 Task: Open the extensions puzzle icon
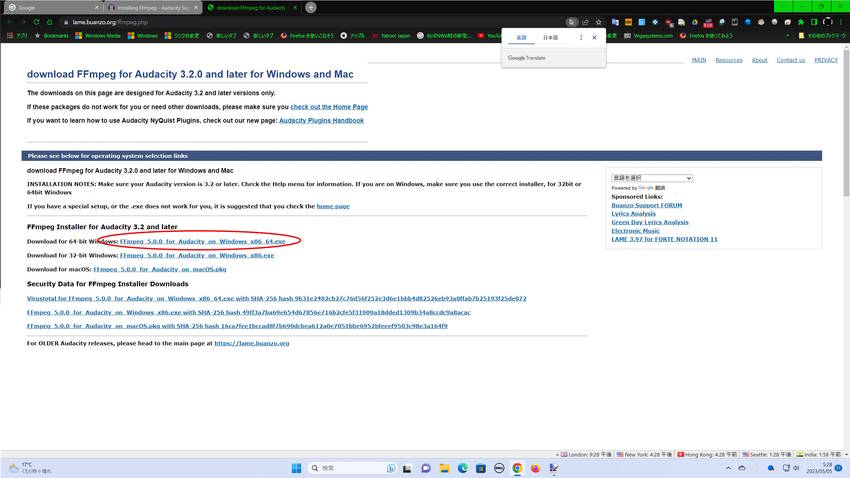[801, 22]
